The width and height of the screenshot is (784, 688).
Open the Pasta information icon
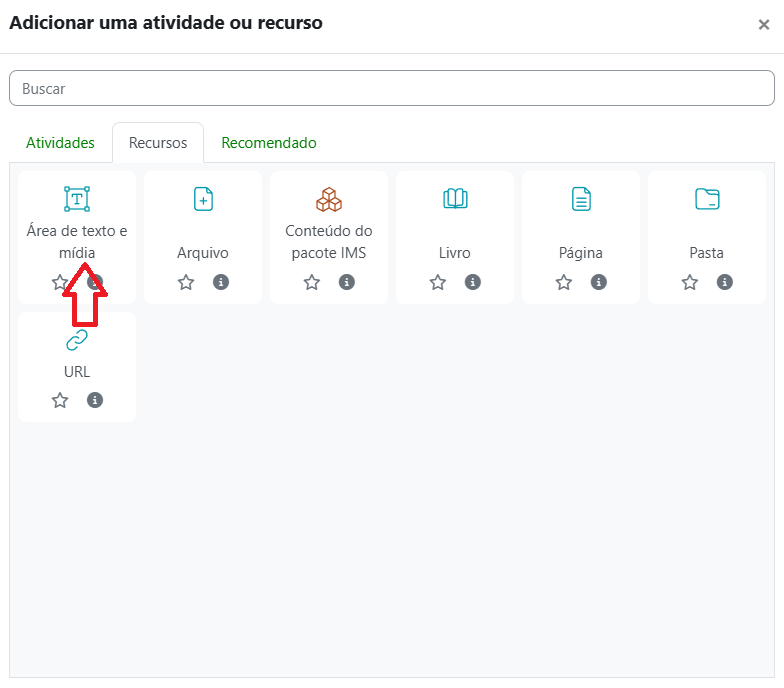point(725,283)
